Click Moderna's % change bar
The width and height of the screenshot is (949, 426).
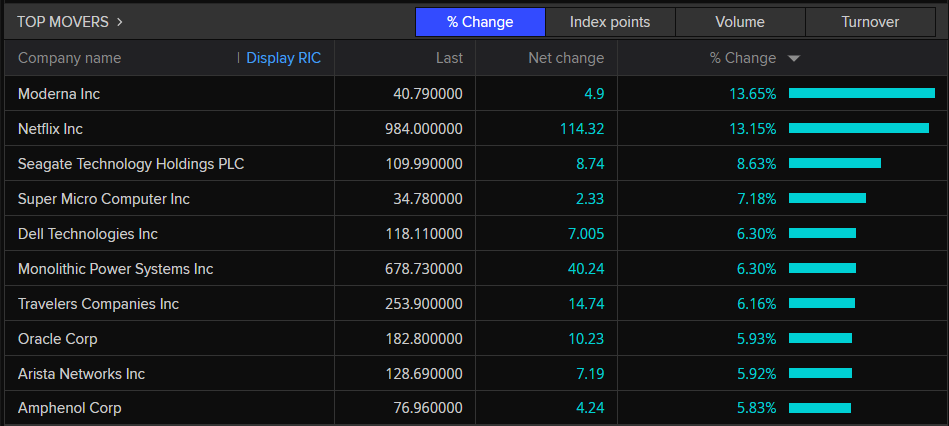pyautogui.click(x=861, y=94)
